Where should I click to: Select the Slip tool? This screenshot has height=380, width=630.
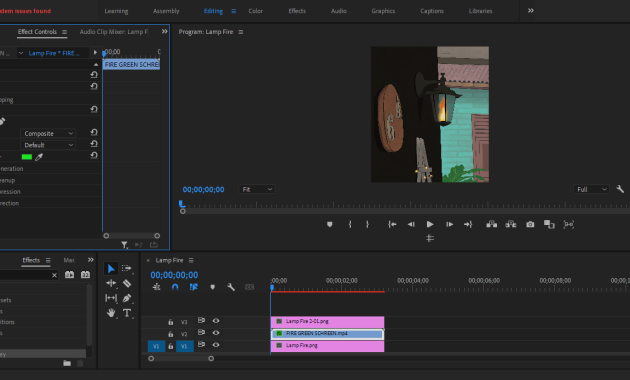pyautogui.click(x=111, y=298)
